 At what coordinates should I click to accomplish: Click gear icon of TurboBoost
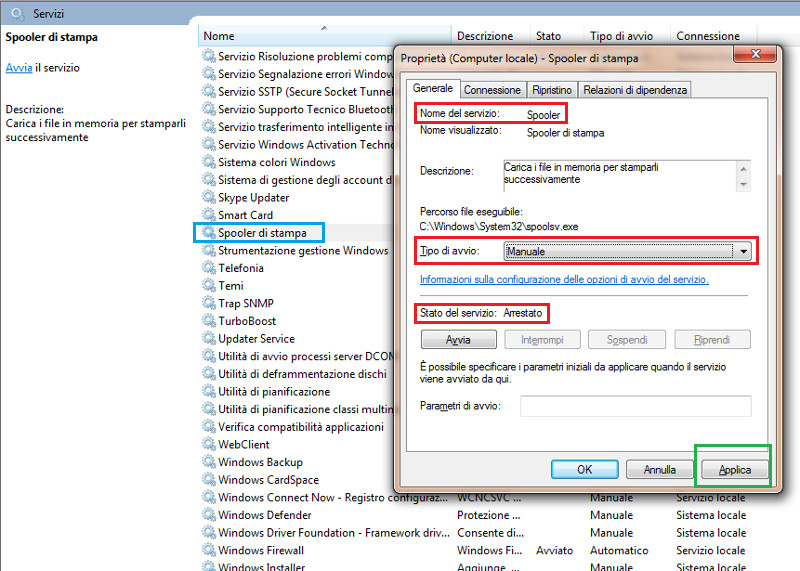coord(209,320)
